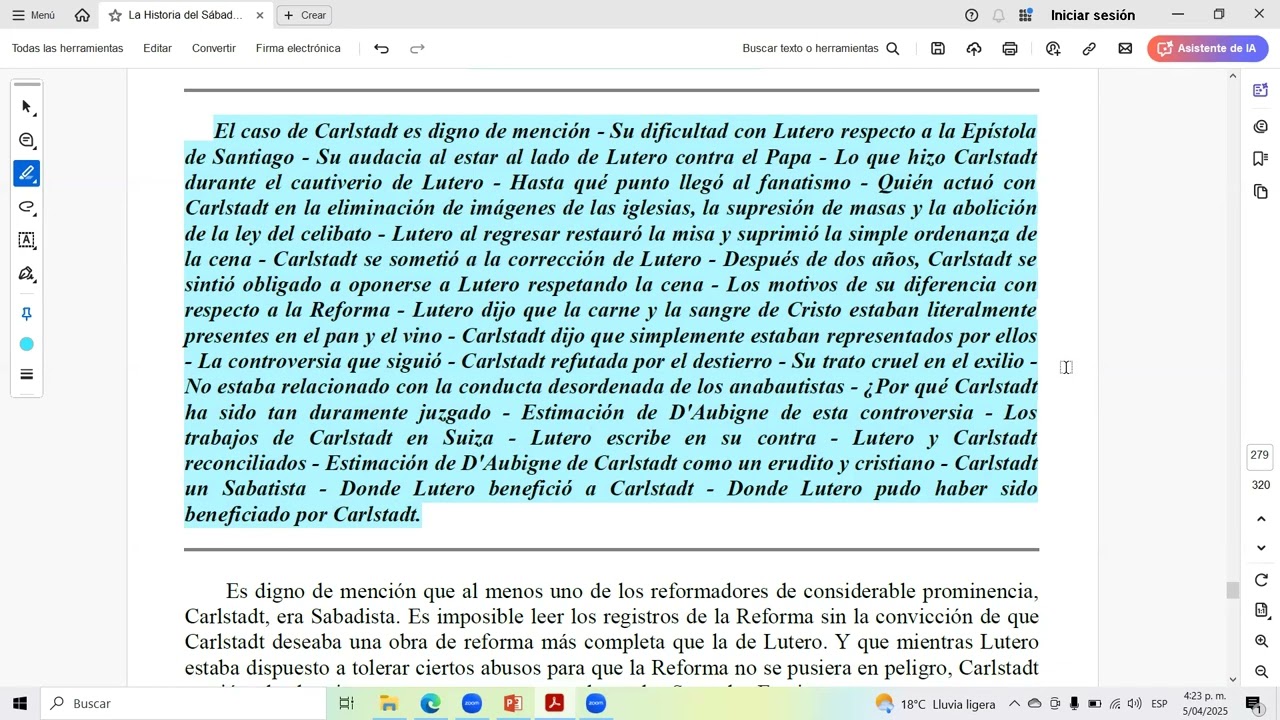This screenshot has height=720, width=1280.
Task: Redo the last action
Action: click(x=418, y=48)
